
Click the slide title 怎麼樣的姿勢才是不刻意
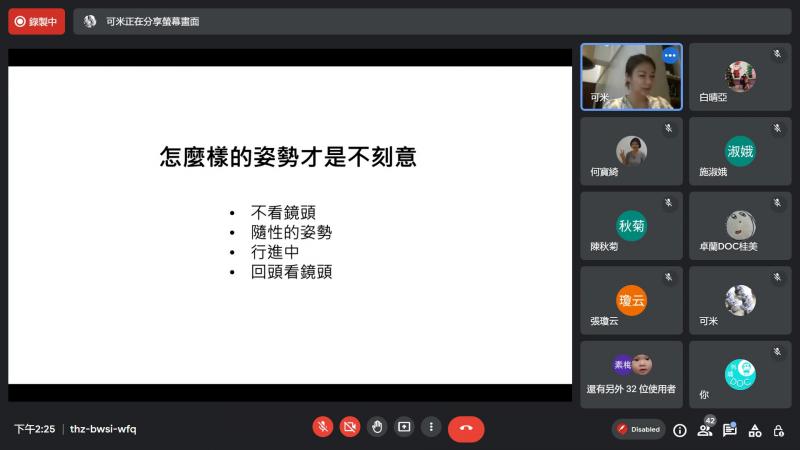click(x=288, y=157)
